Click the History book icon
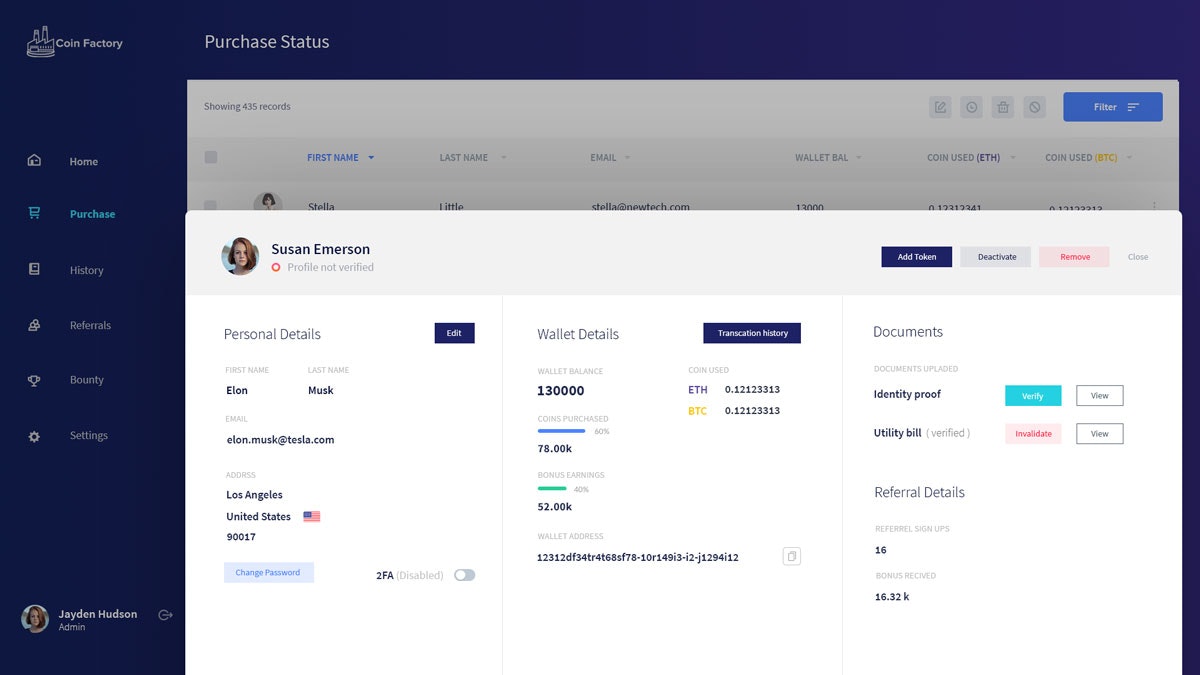This screenshot has width=1200, height=675. (34, 269)
